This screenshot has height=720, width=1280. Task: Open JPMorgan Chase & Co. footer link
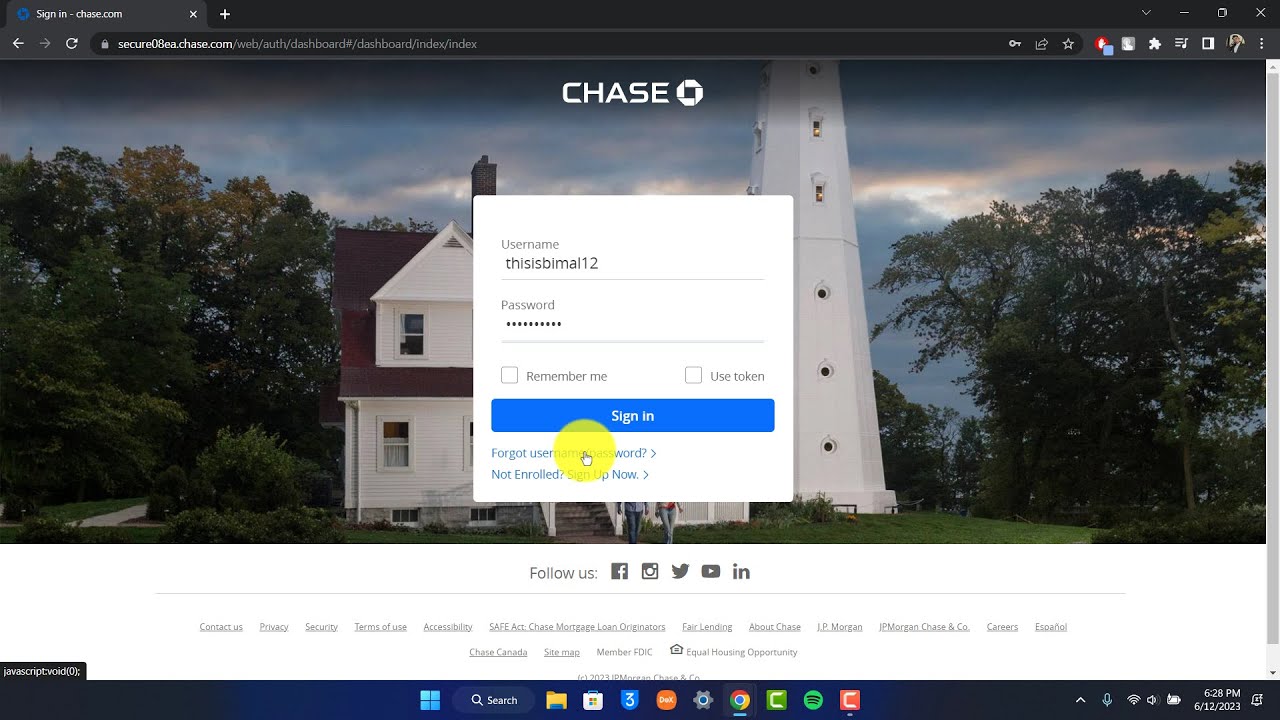(924, 627)
